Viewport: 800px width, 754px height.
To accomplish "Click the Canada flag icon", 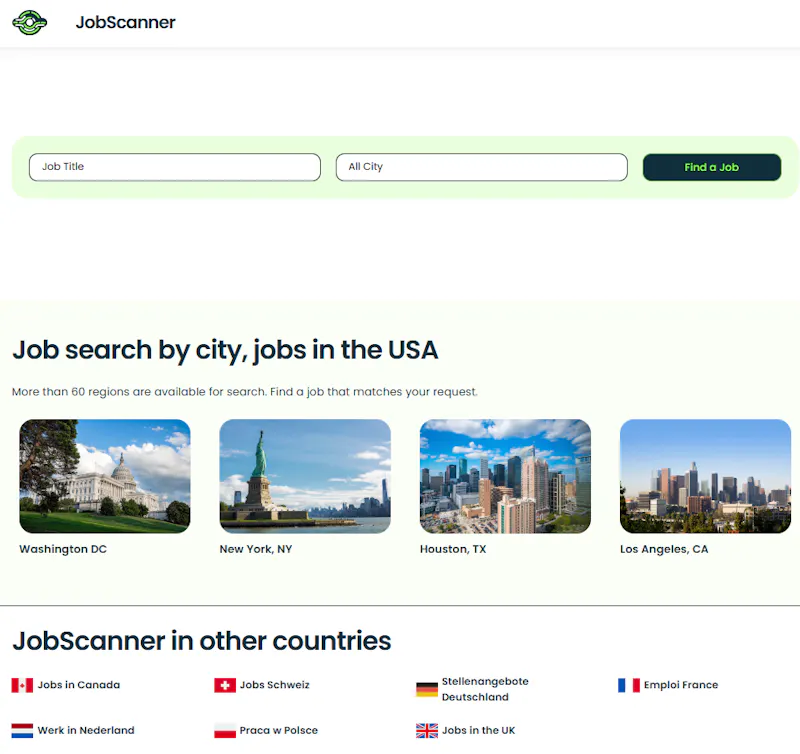I will click(x=22, y=685).
